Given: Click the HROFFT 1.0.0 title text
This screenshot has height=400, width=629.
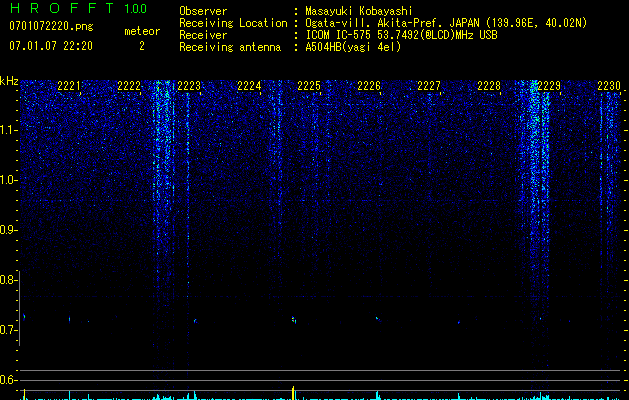Looking at the screenshot, I should point(78,8).
